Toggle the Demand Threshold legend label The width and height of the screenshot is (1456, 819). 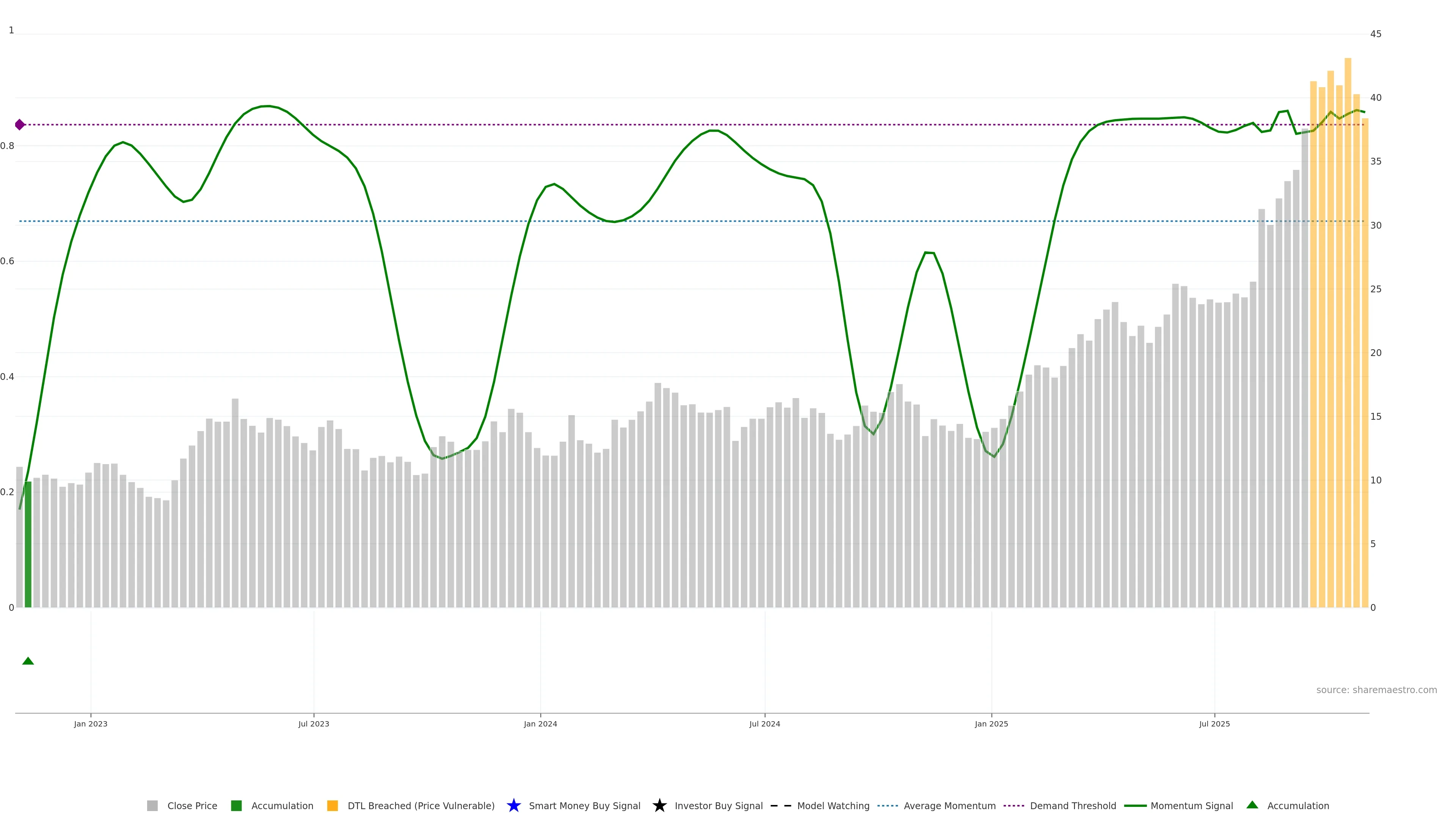pyautogui.click(x=1073, y=805)
